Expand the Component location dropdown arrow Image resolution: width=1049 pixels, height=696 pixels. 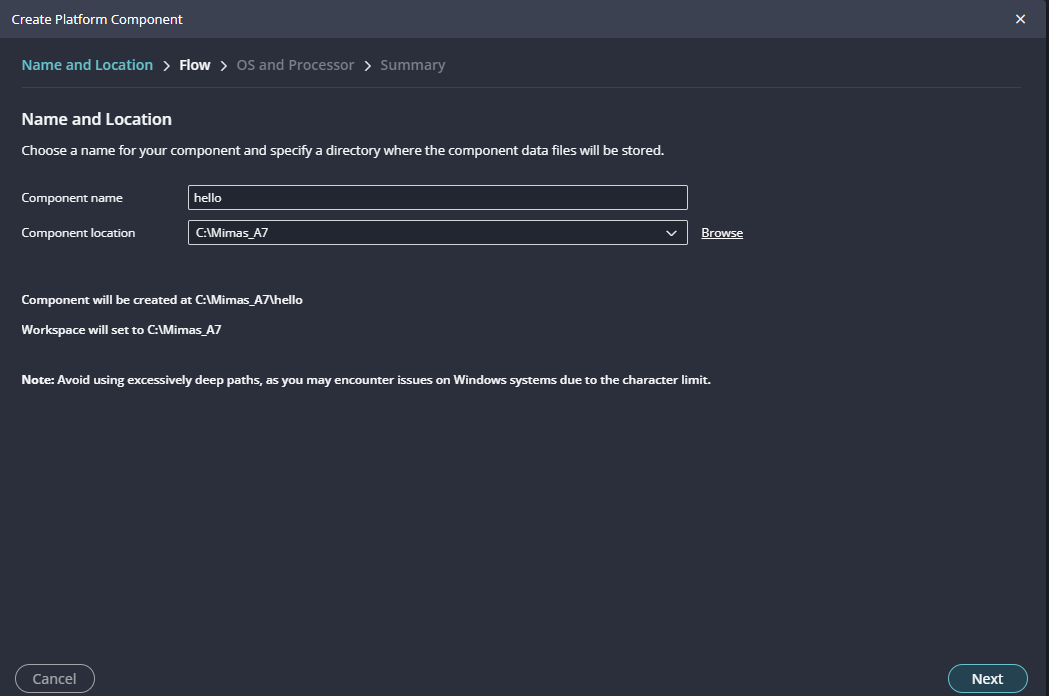click(x=671, y=233)
